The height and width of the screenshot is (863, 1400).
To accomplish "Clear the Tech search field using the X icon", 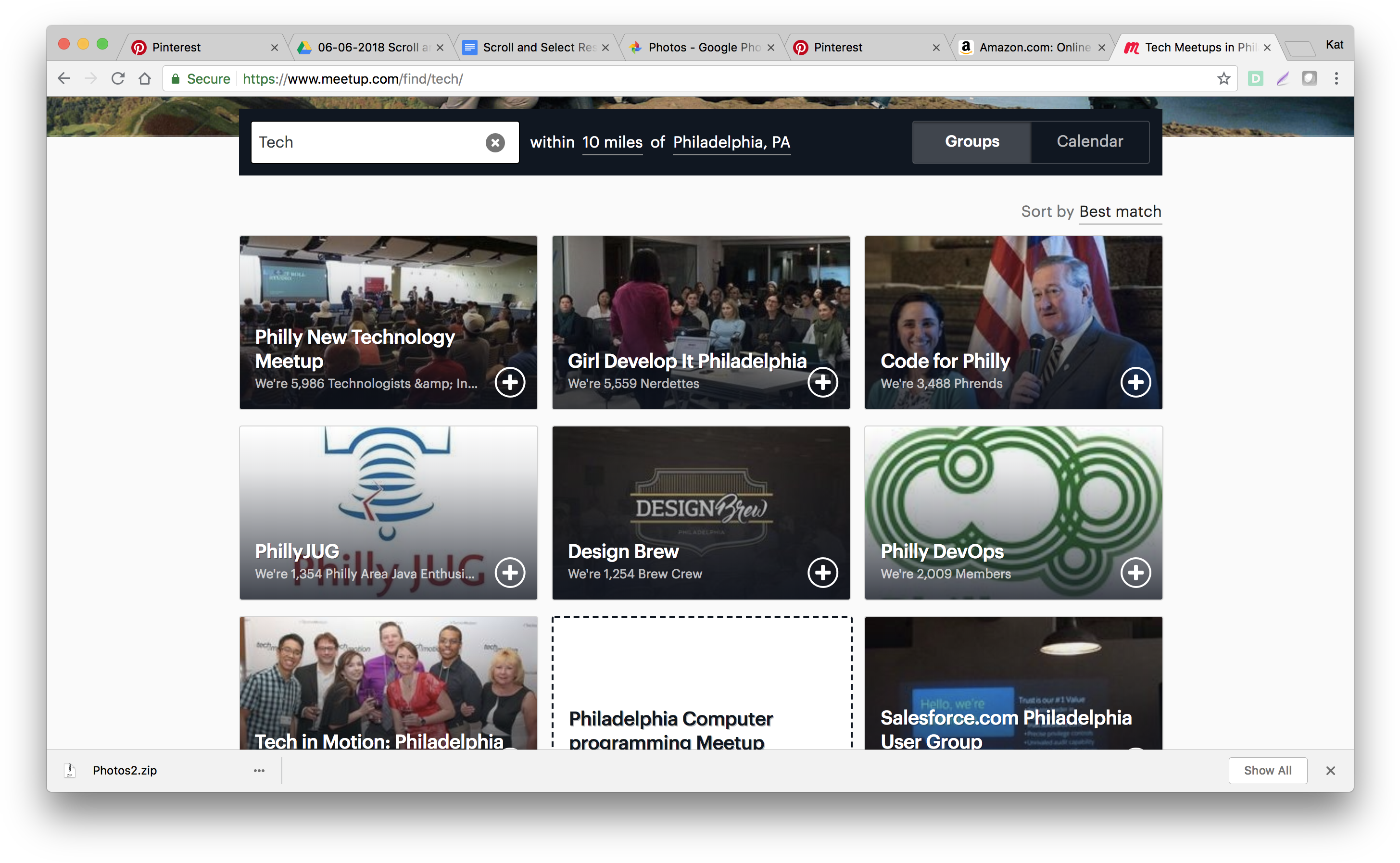I will (494, 142).
